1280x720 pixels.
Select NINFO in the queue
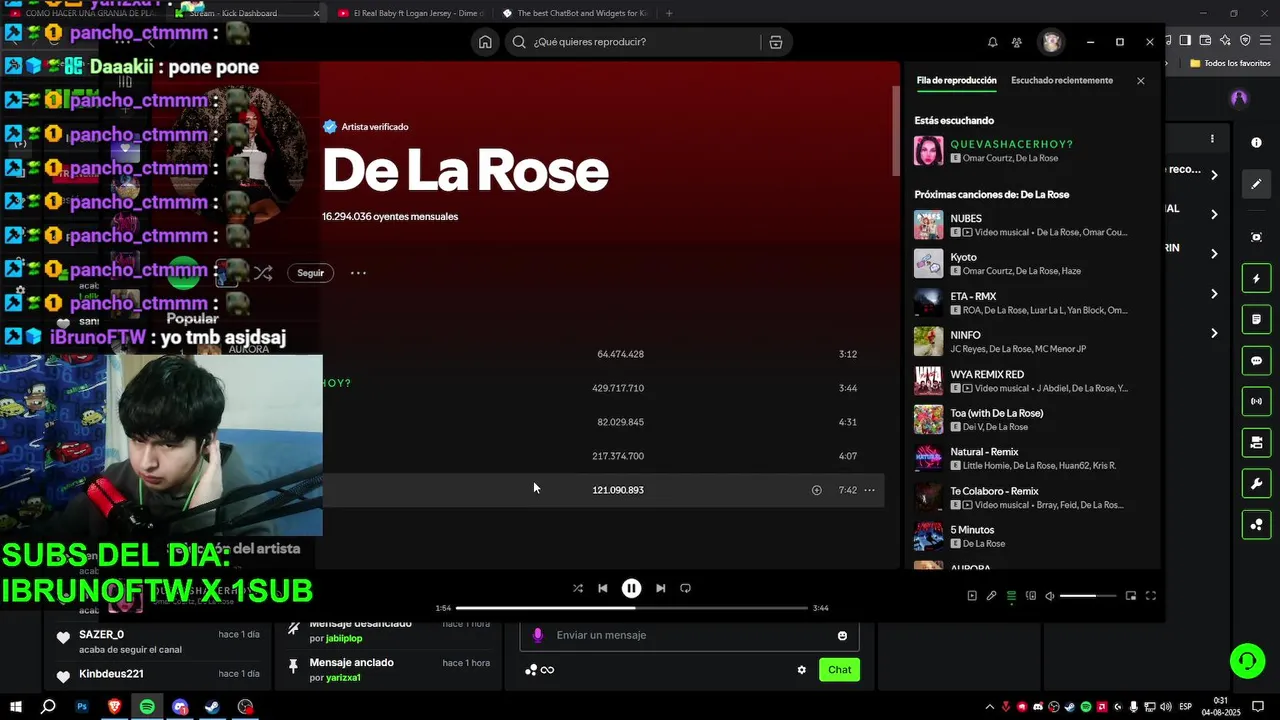click(1030, 342)
